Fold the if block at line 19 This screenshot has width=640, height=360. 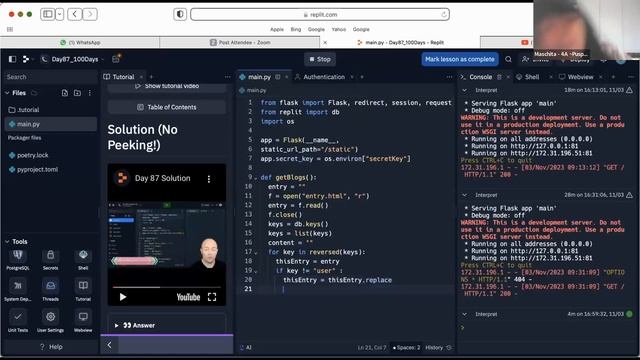click(256, 271)
